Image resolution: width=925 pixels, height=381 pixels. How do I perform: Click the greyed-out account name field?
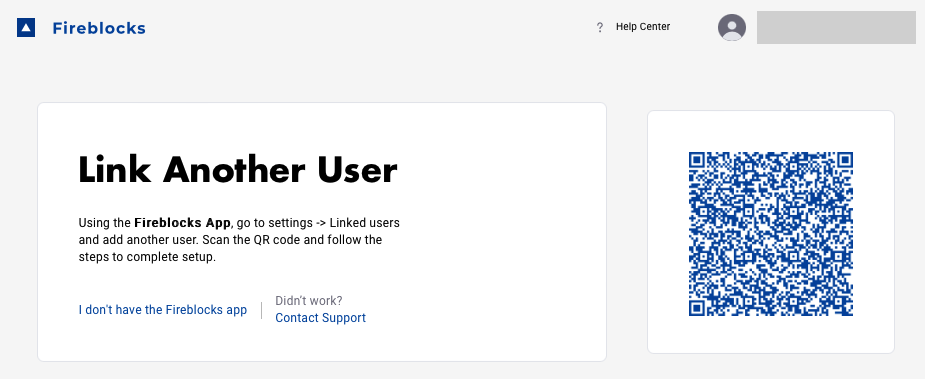coord(837,27)
